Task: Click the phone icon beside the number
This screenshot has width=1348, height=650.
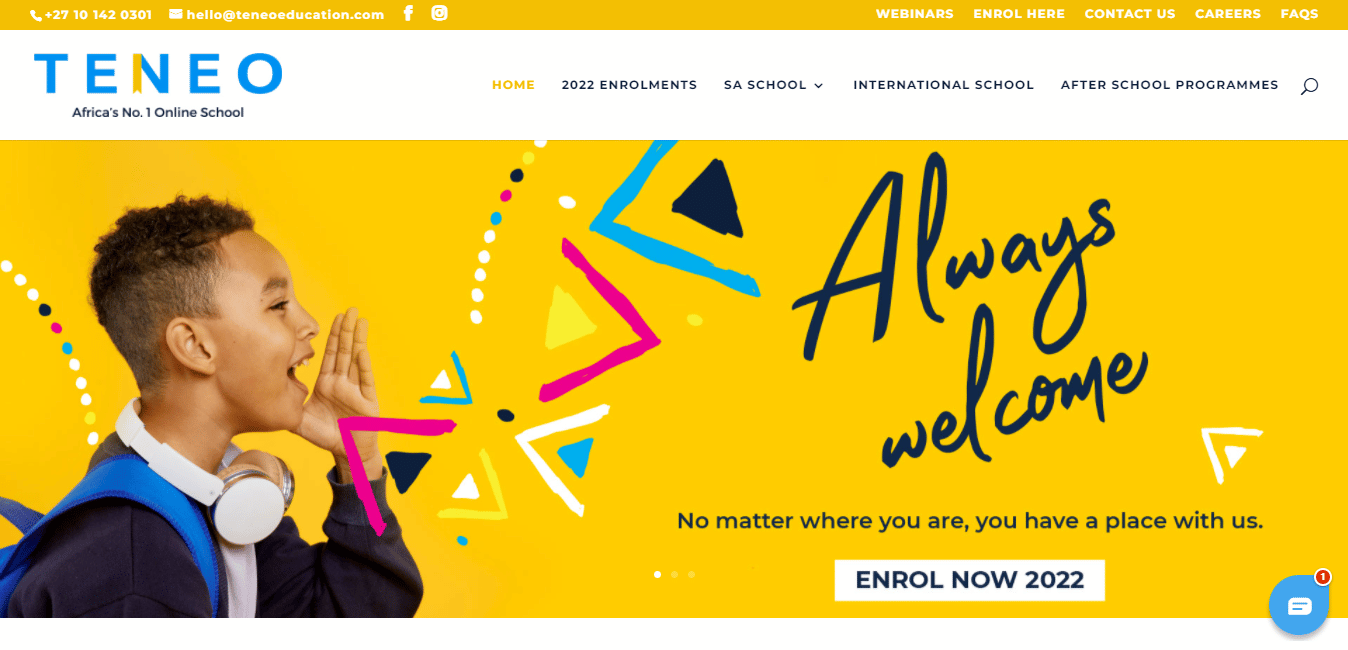Action: (x=37, y=15)
